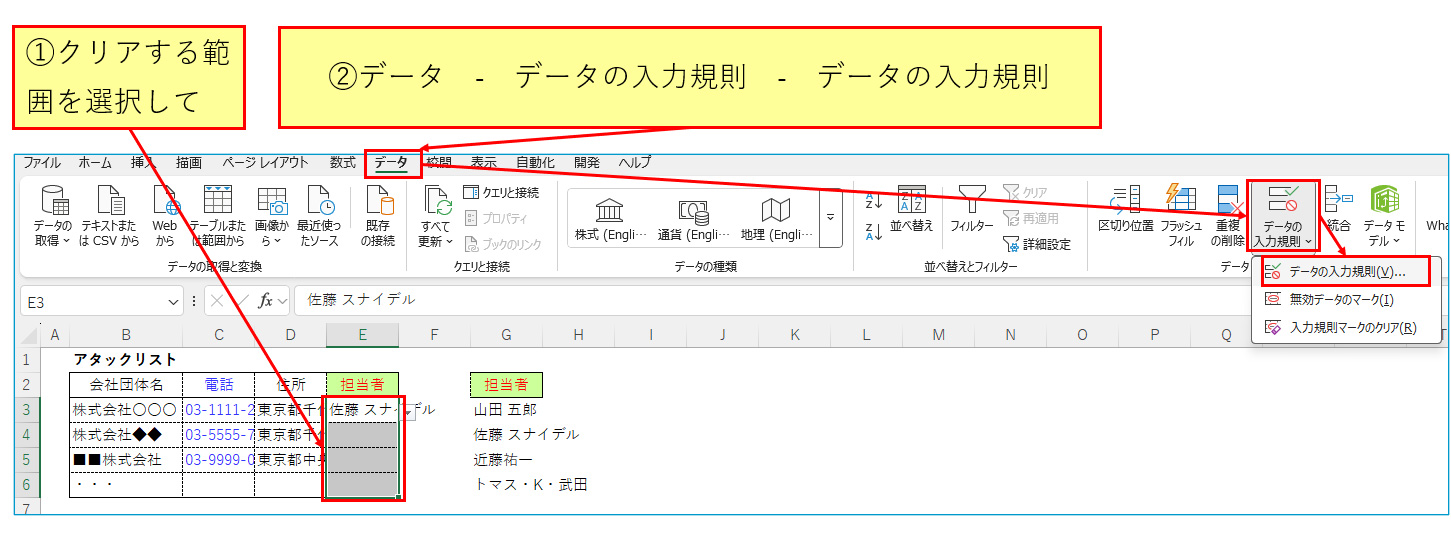Switch to the 数式 ribbon tab
Viewport: 1451px width, 548px height.
[343, 163]
